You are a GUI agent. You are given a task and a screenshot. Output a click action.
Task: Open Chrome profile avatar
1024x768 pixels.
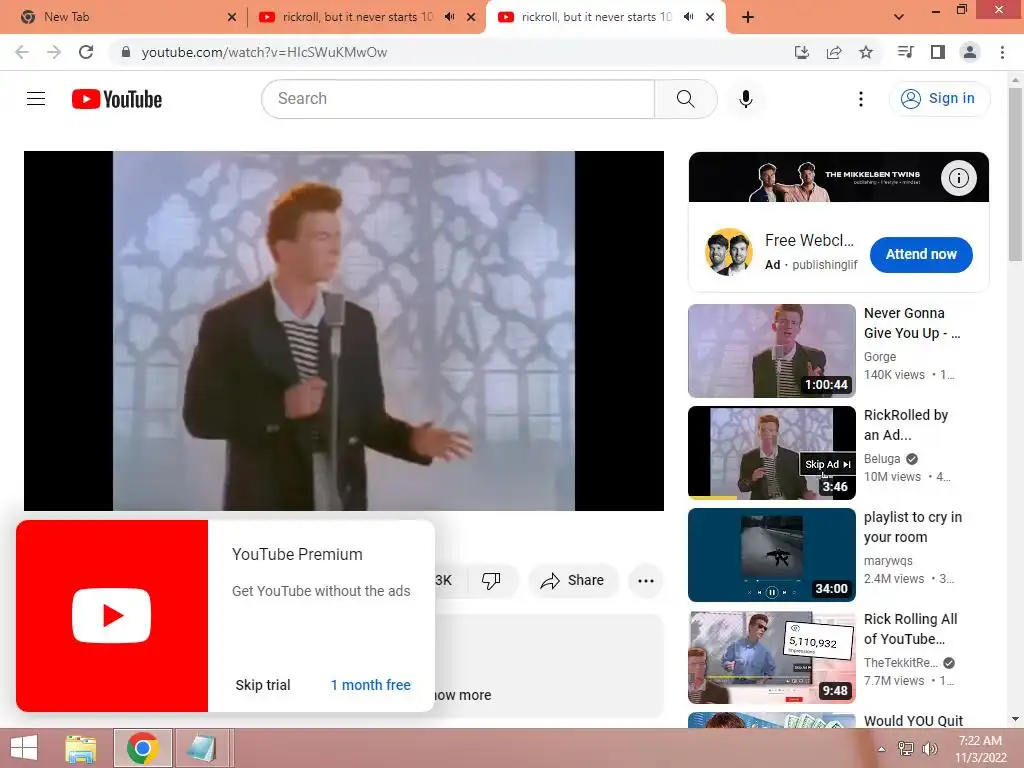point(970,52)
